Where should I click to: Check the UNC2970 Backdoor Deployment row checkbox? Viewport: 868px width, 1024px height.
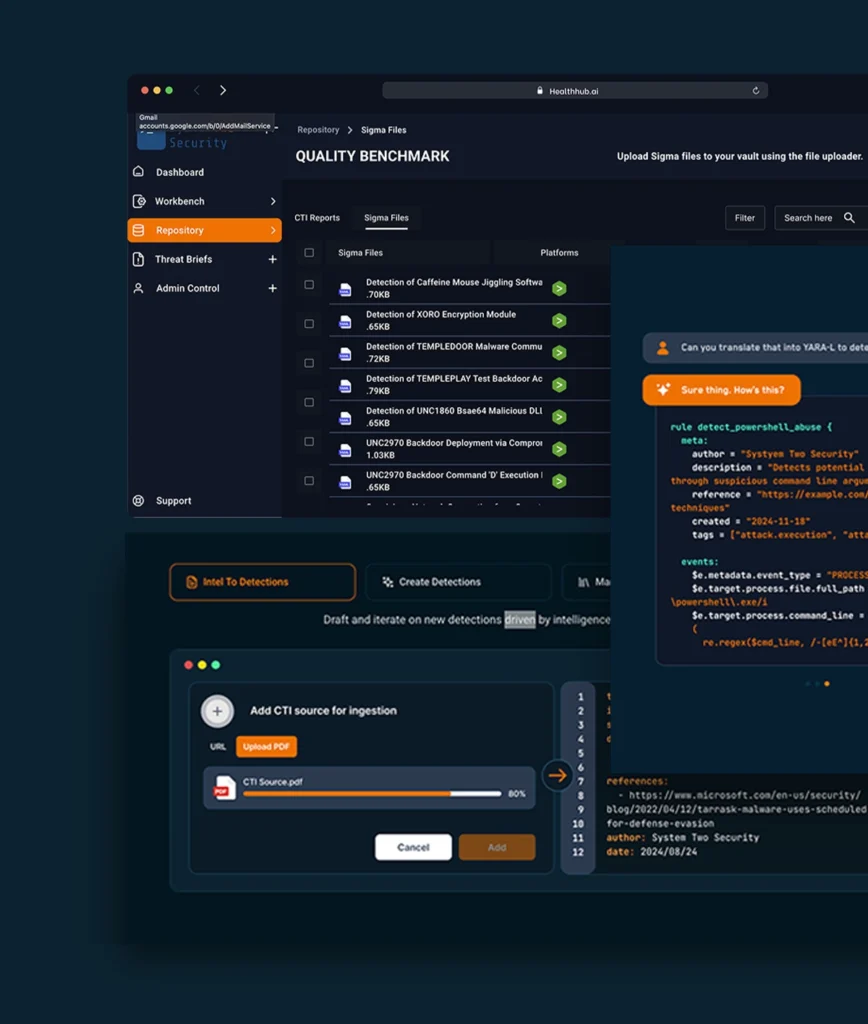tap(309, 481)
